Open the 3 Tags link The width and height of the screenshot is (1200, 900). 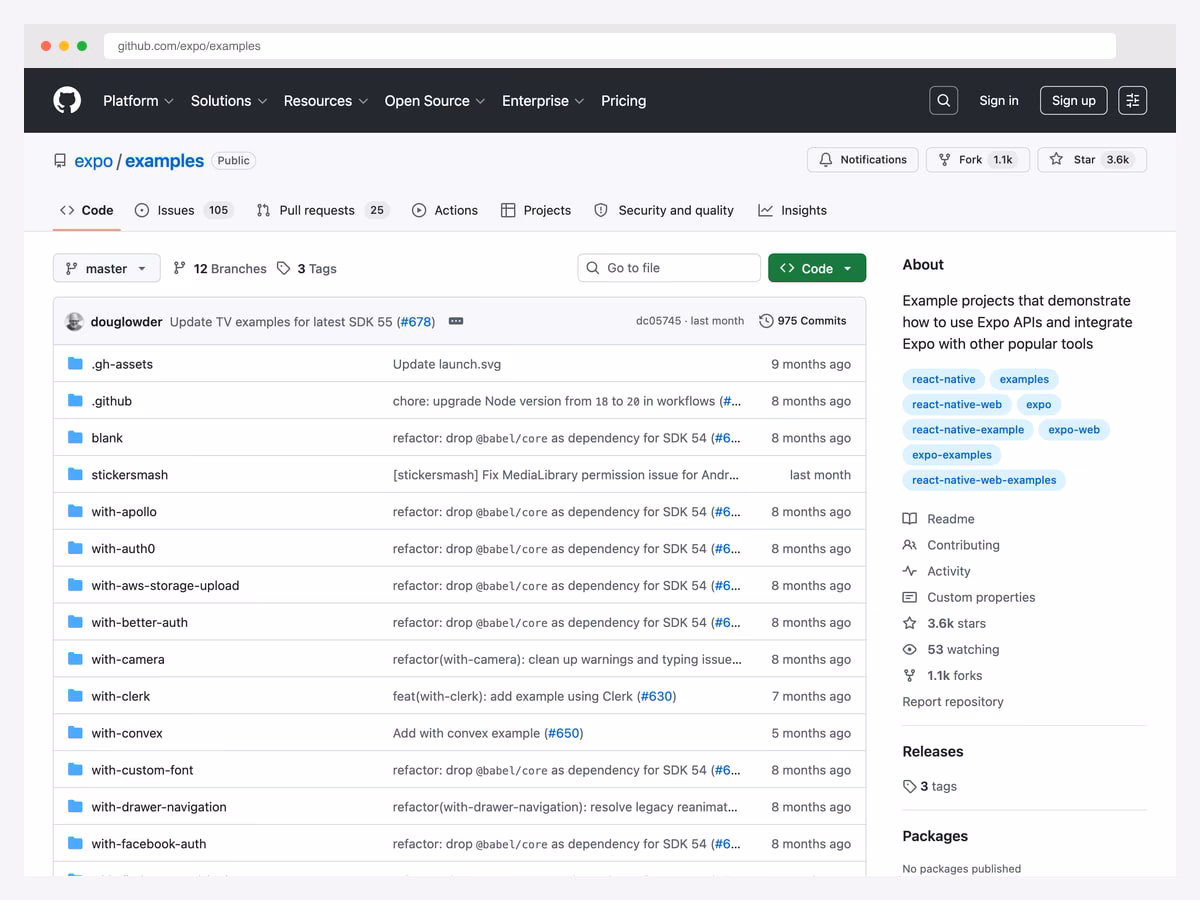(307, 268)
